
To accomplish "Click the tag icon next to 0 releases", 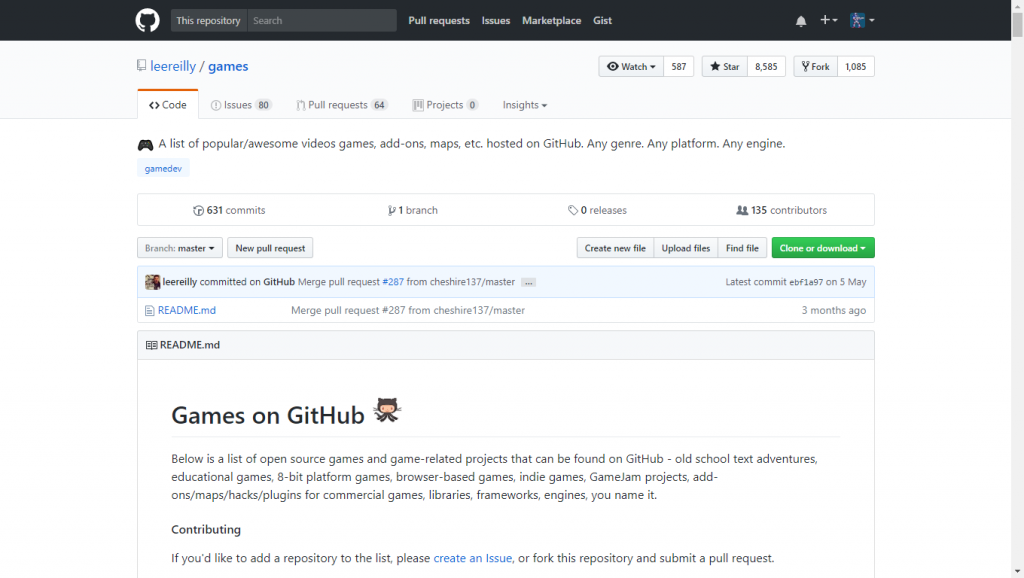I will (x=573, y=210).
